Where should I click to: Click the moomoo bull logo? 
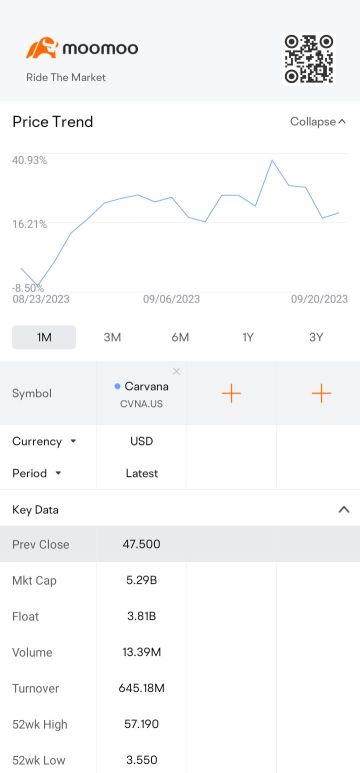pyautogui.click(x=42, y=48)
